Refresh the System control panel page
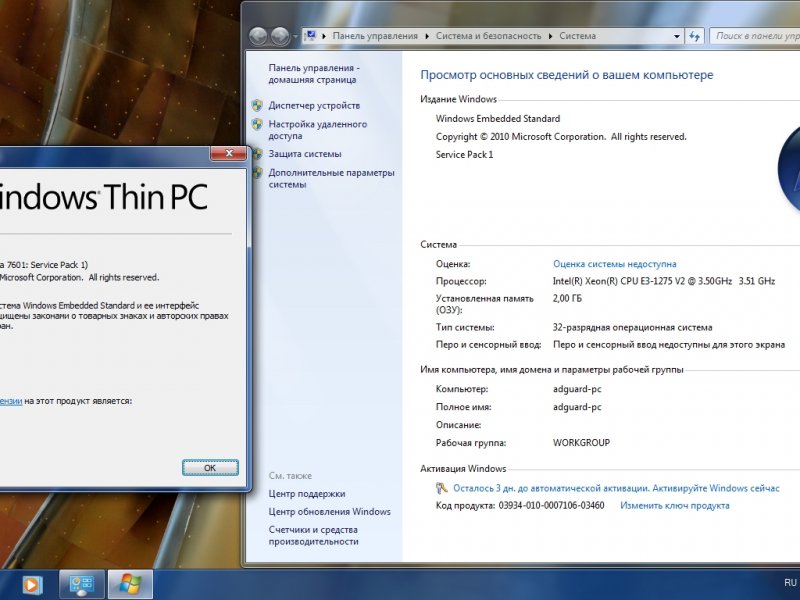The image size is (800, 600). click(694, 36)
